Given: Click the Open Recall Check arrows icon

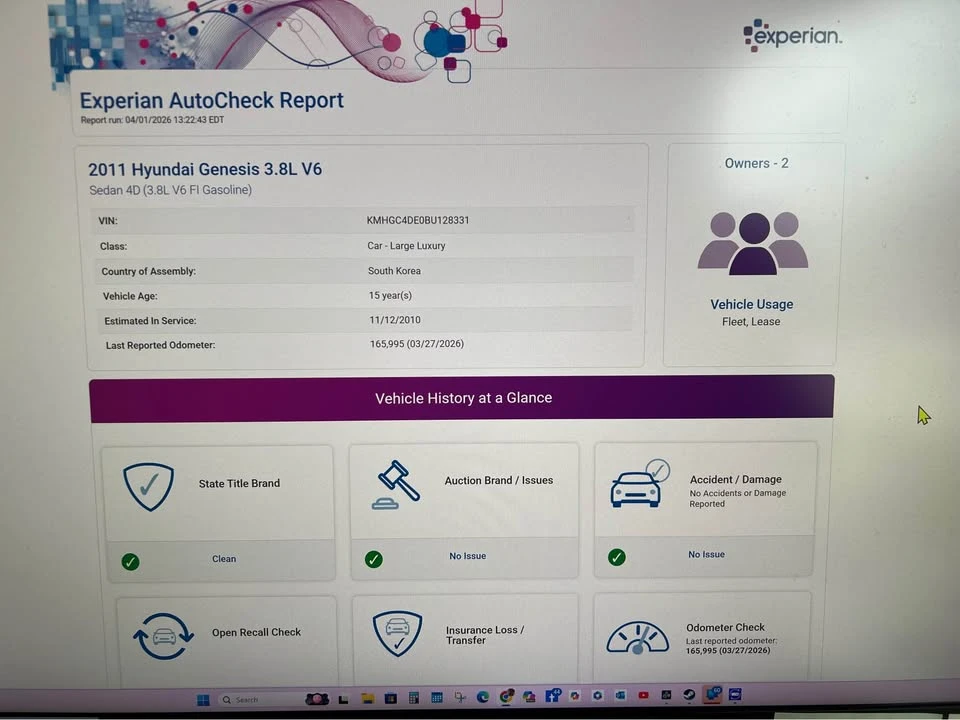Looking at the screenshot, I should coord(163,636).
